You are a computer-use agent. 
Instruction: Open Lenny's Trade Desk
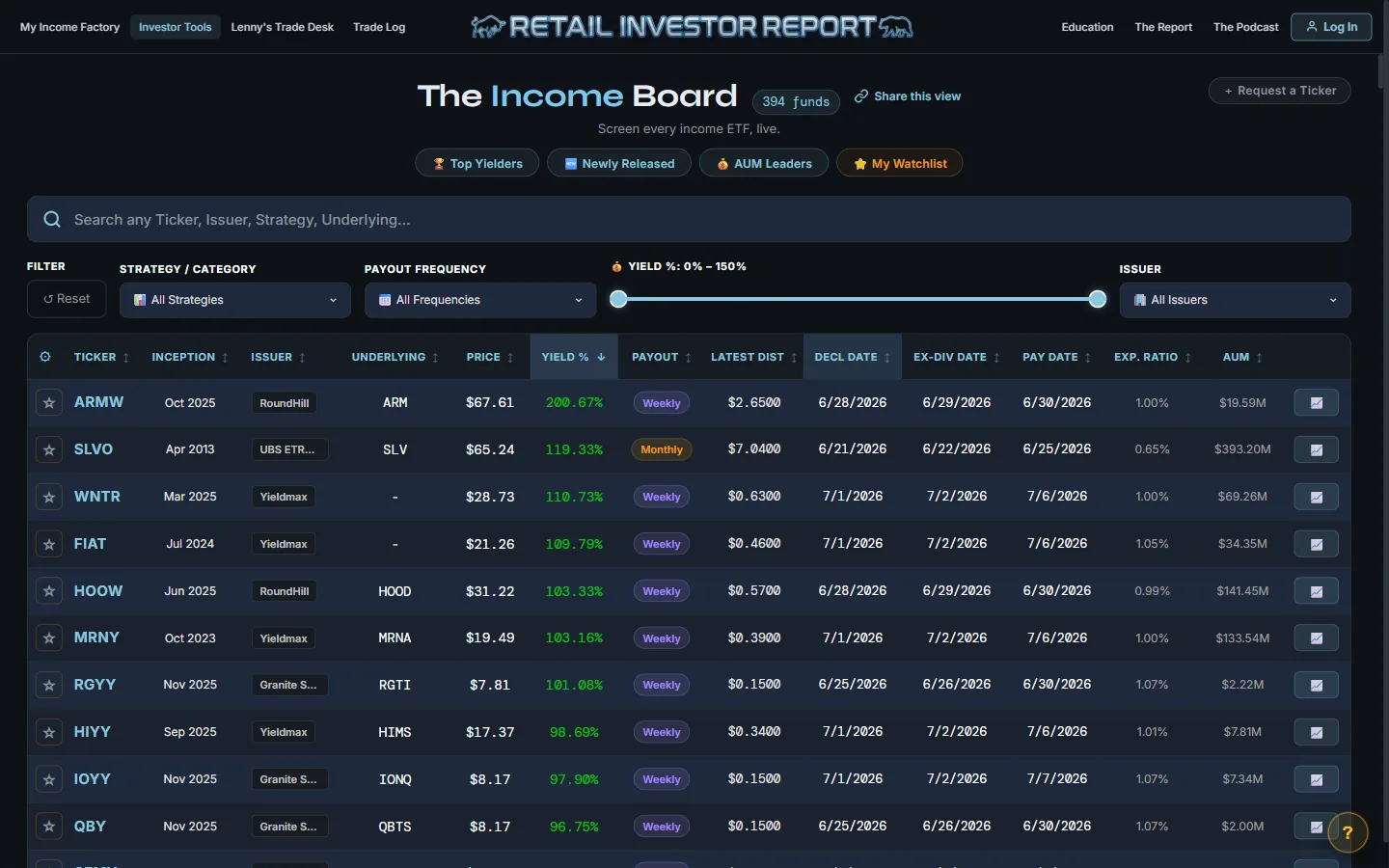[283, 27]
